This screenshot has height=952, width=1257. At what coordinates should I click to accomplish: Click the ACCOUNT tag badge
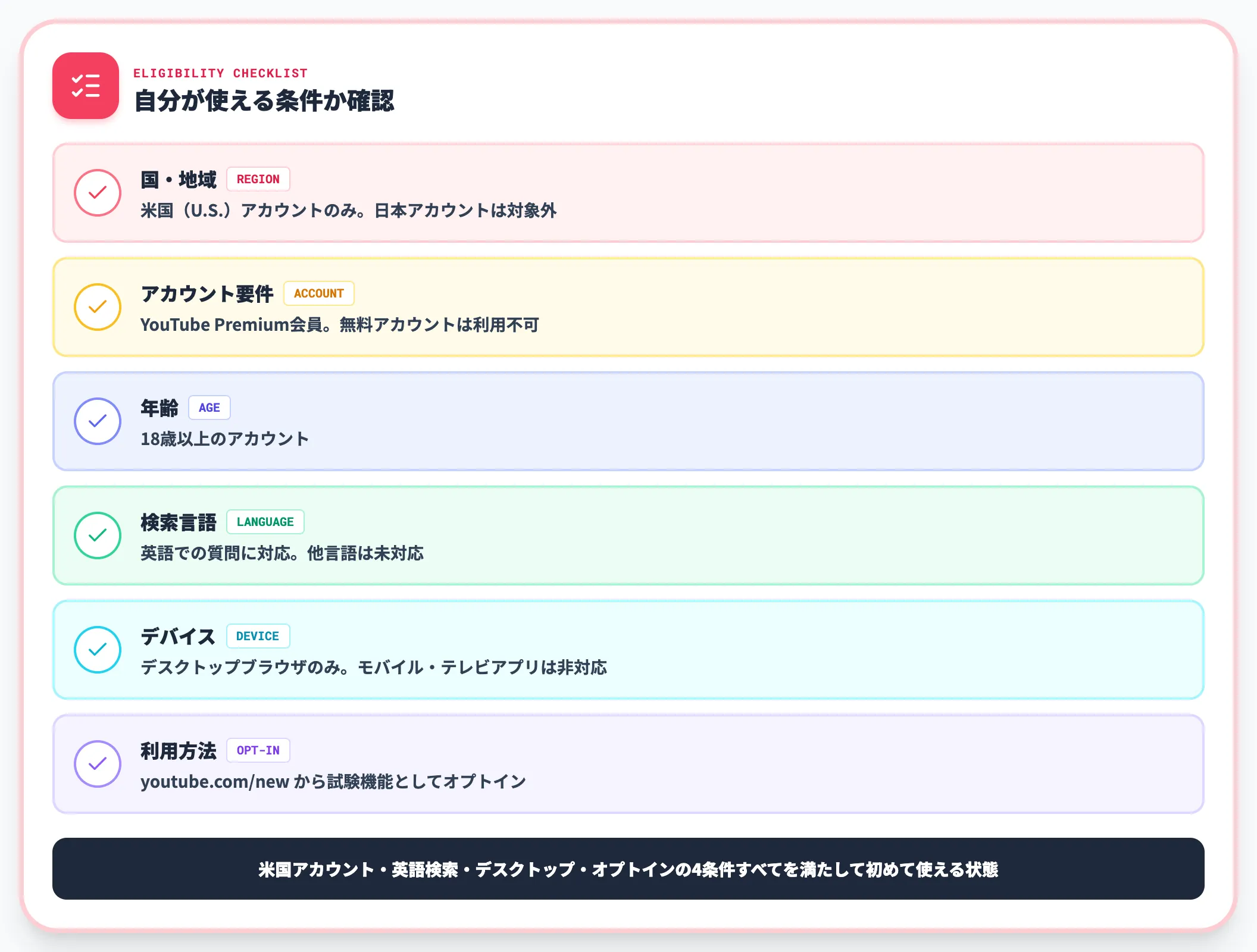319,293
